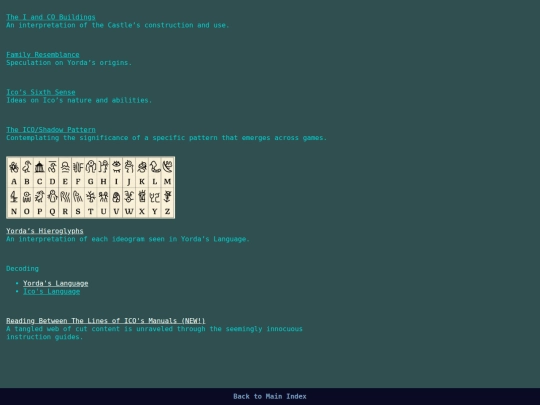
Task: Click the "Contemplating the significance" description line
Action: (x=166, y=138)
